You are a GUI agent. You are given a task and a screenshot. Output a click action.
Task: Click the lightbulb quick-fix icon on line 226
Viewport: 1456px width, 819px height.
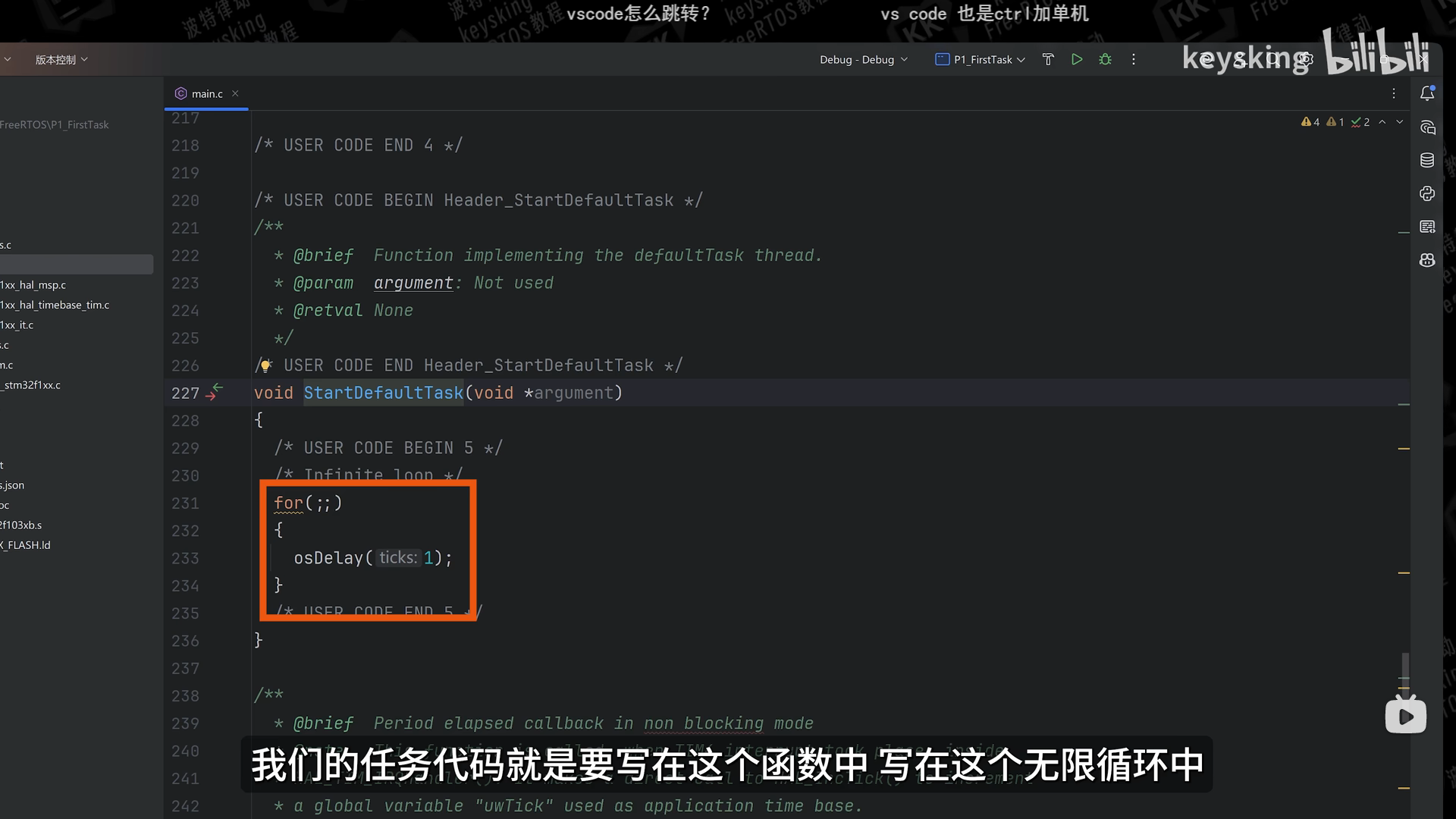pos(265,366)
